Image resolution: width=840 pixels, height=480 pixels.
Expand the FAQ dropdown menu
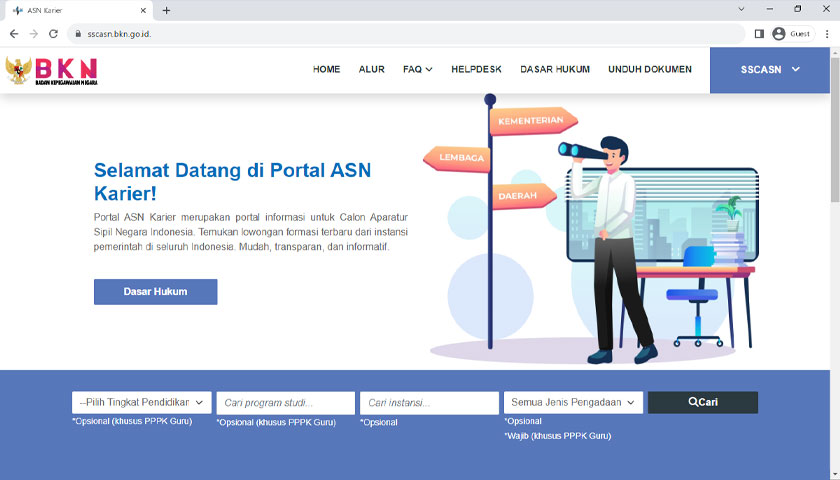(417, 70)
